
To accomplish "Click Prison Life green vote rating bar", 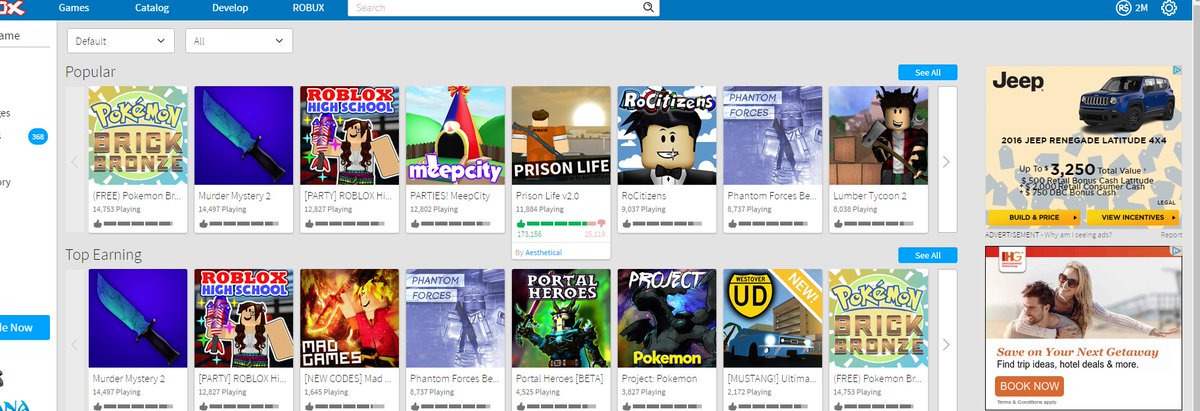I will click(x=561, y=222).
